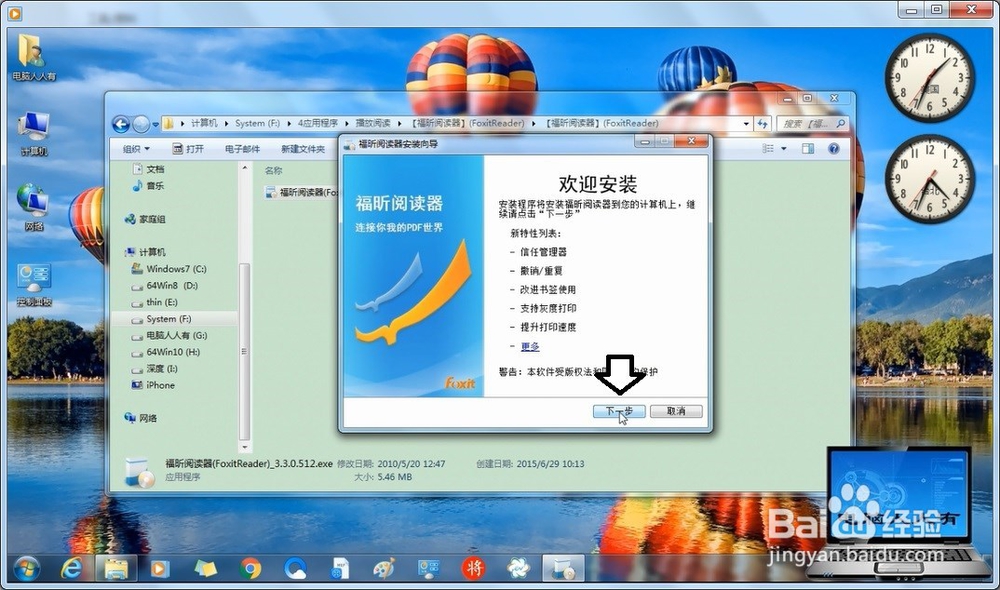
Task: Select 64Win8 (D:) drive
Action: click(x=165, y=285)
